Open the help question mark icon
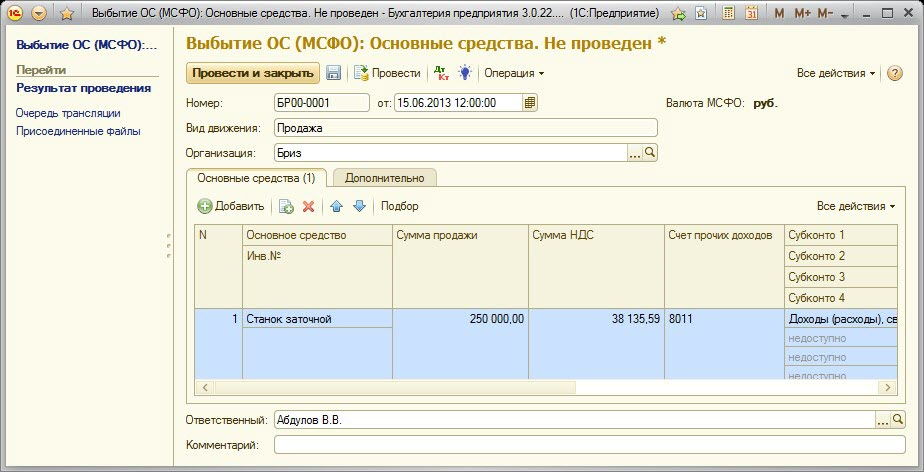 tap(895, 73)
